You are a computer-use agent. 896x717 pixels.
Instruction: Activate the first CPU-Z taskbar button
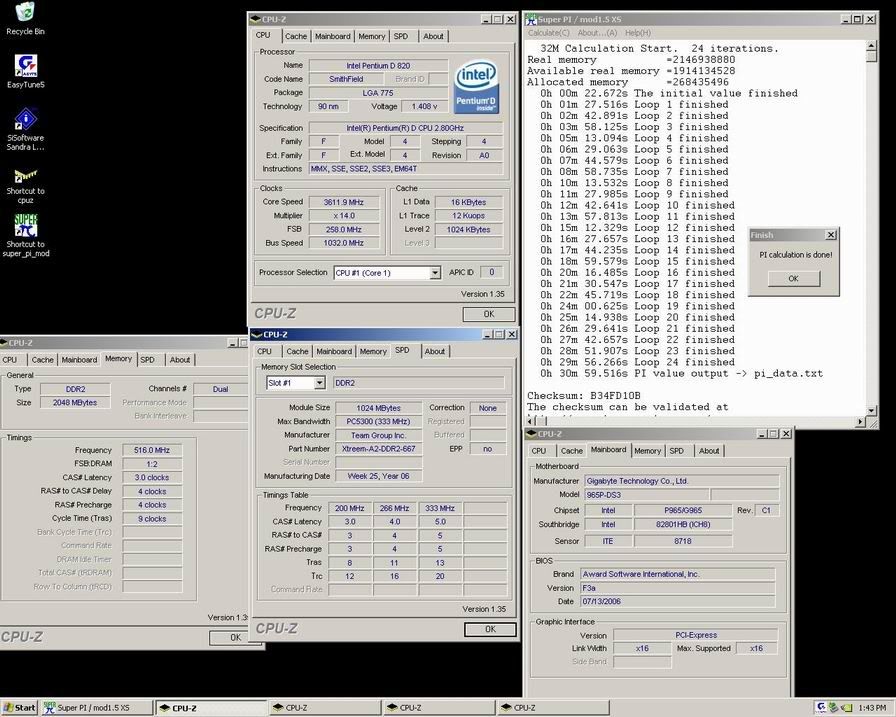211,707
